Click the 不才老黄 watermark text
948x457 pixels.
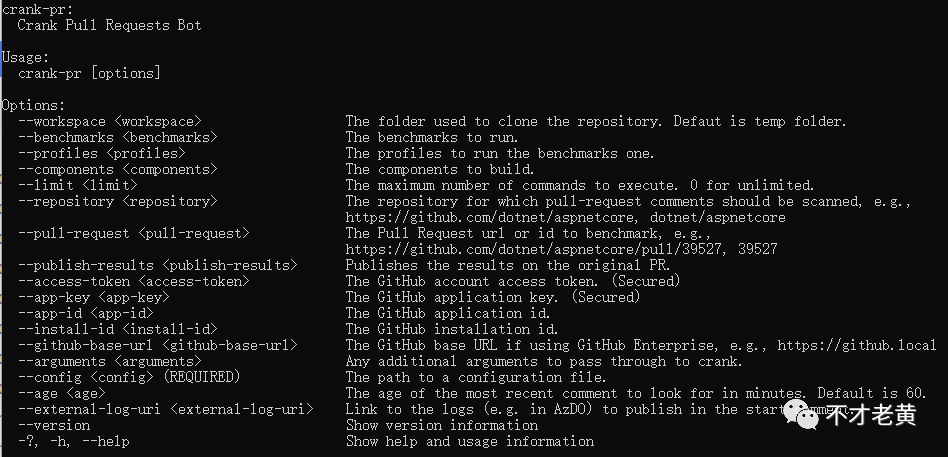click(x=871, y=415)
